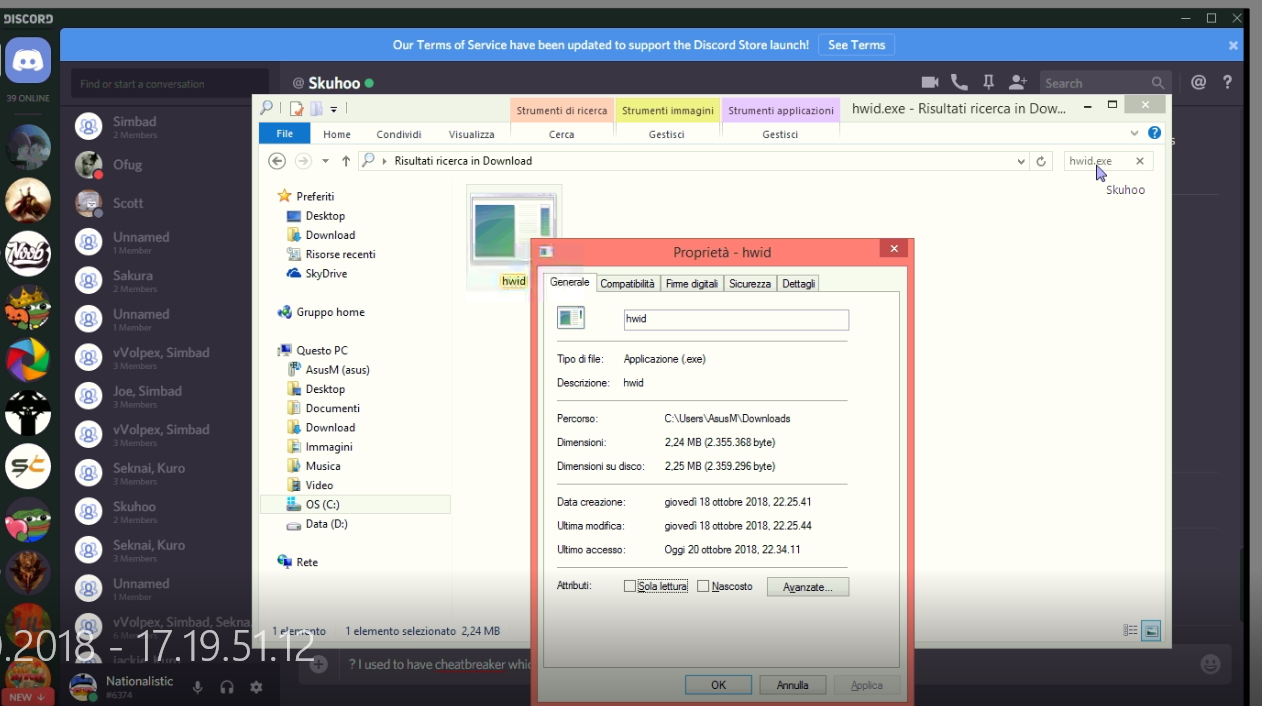This screenshot has height=706, width=1262.
Task: Open SkyDrive in navigation pane
Action: pyautogui.click(x=326, y=273)
